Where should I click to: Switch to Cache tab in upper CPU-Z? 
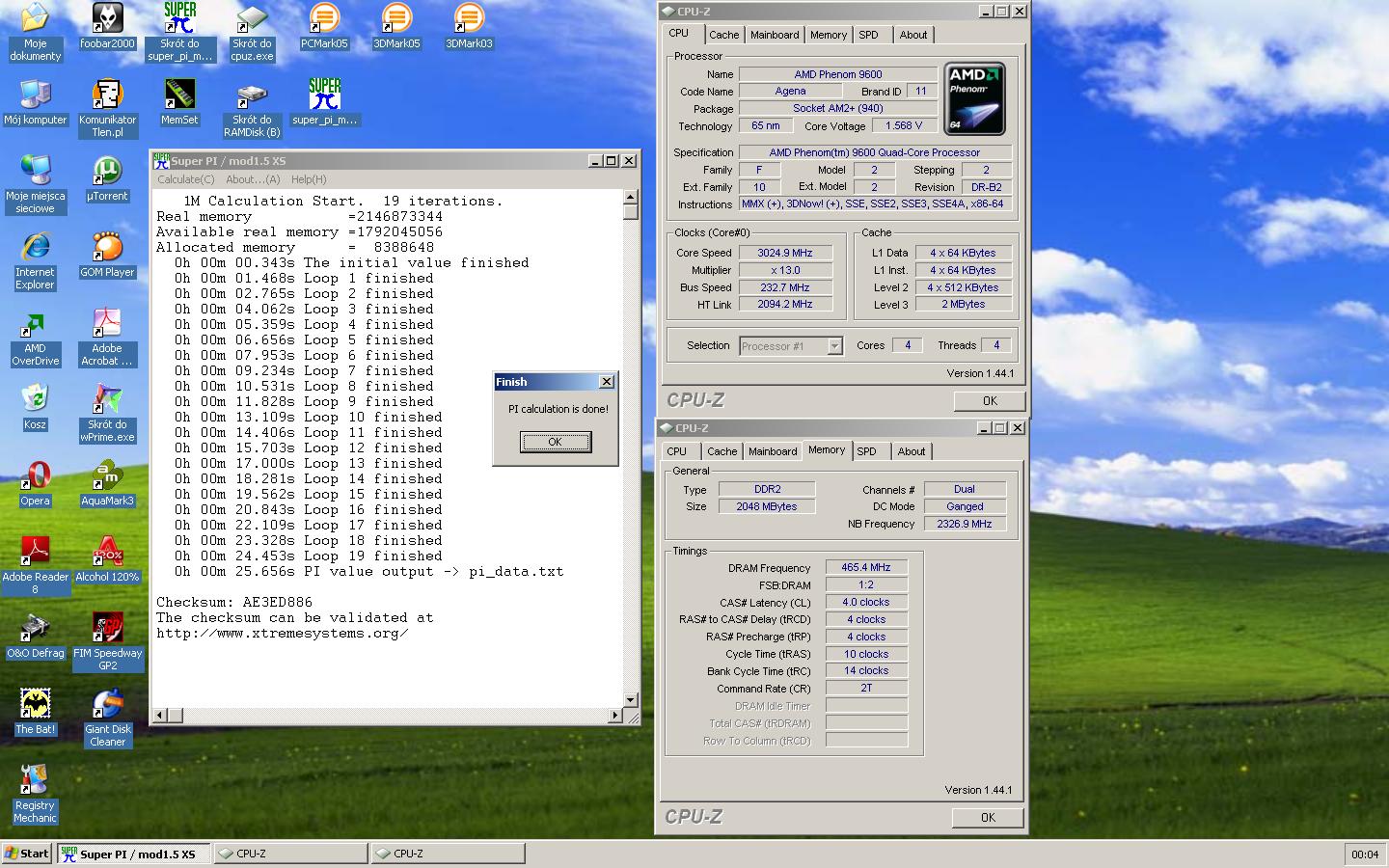coord(723,35)
